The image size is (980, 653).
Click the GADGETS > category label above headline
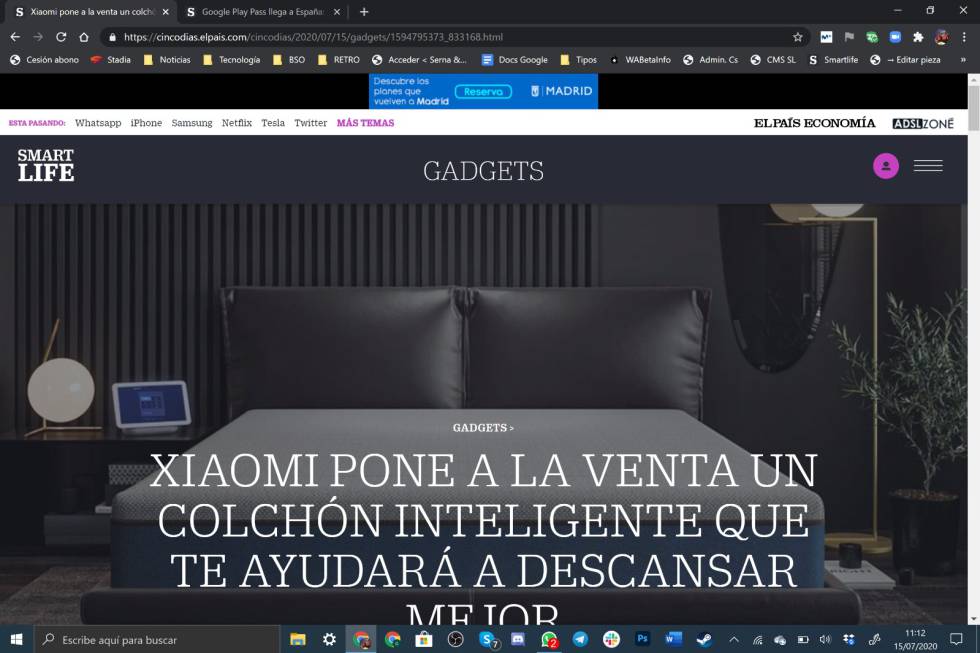click(x=483, y=428)
